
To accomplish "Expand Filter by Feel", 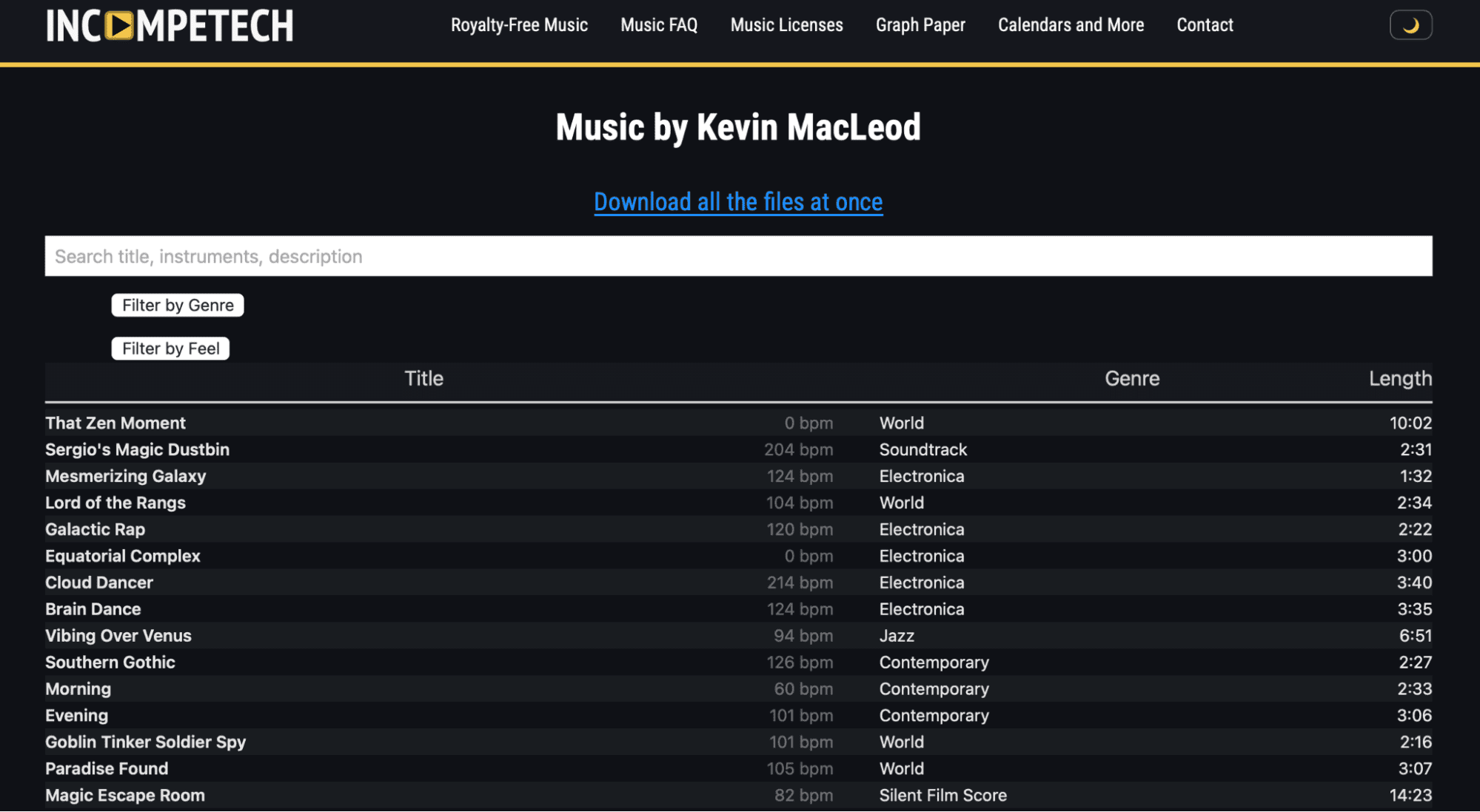I will pyautogui.click(x=170, y=349).
